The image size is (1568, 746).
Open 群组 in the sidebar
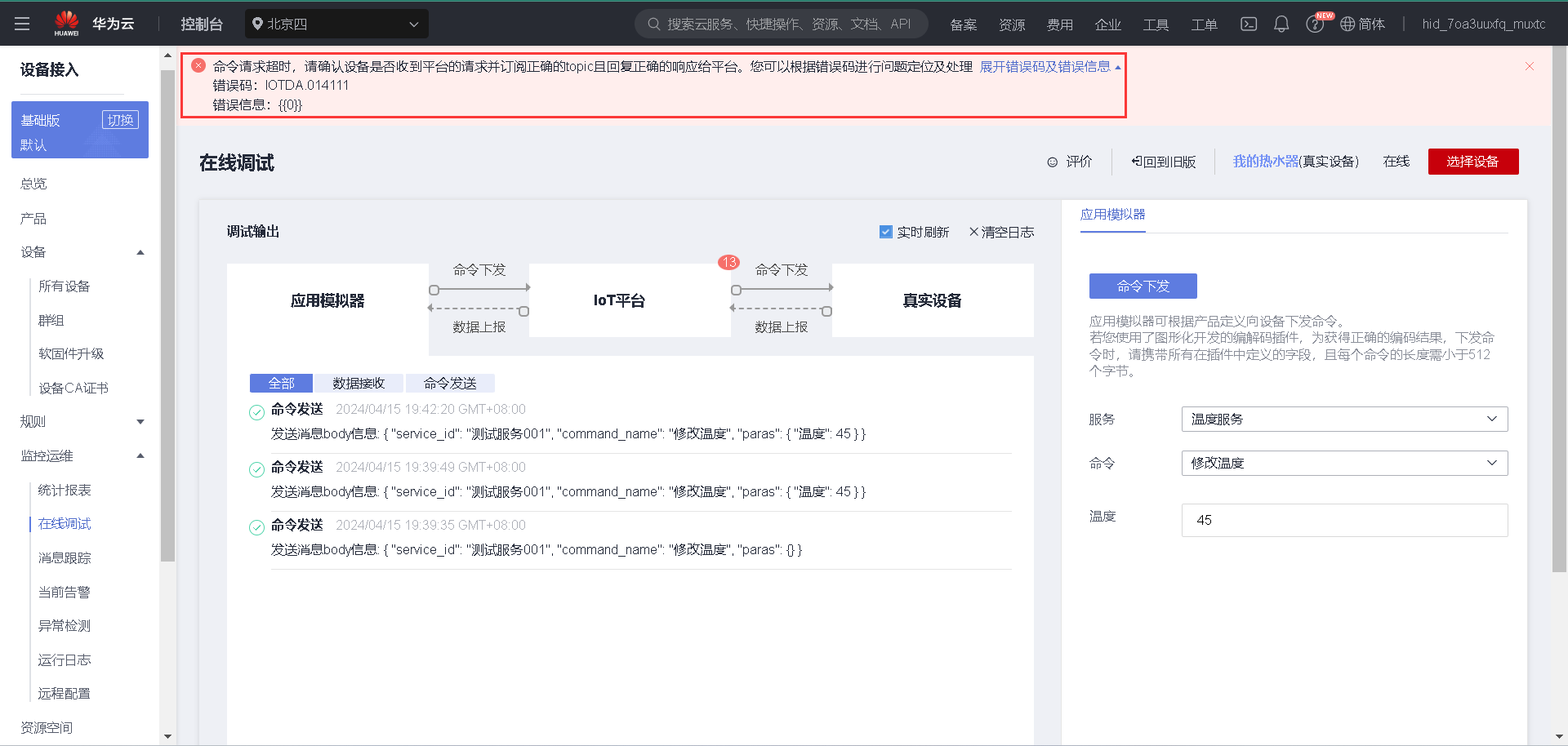[51, 320]
